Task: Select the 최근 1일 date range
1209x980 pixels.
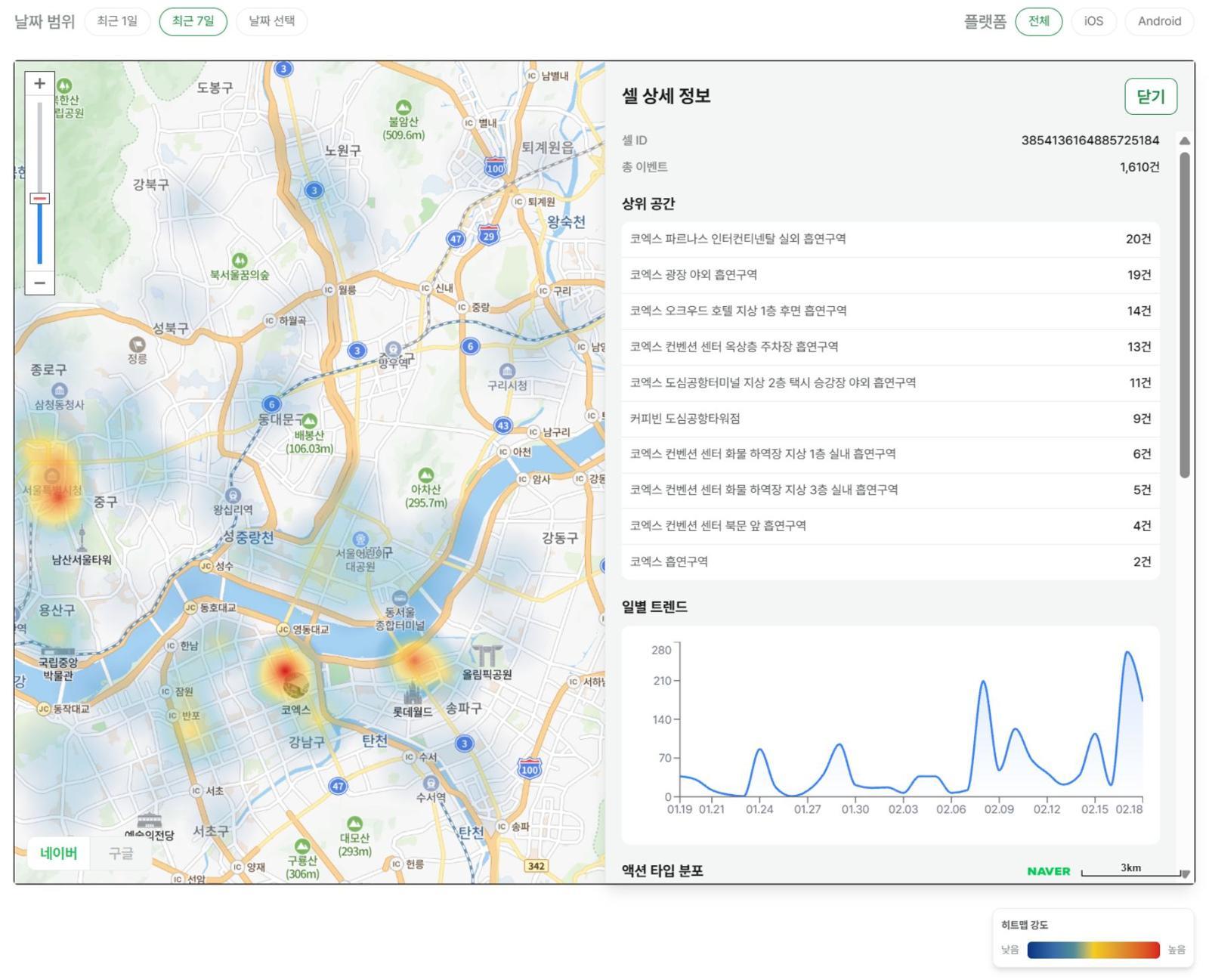Action: tap(117, 21)
